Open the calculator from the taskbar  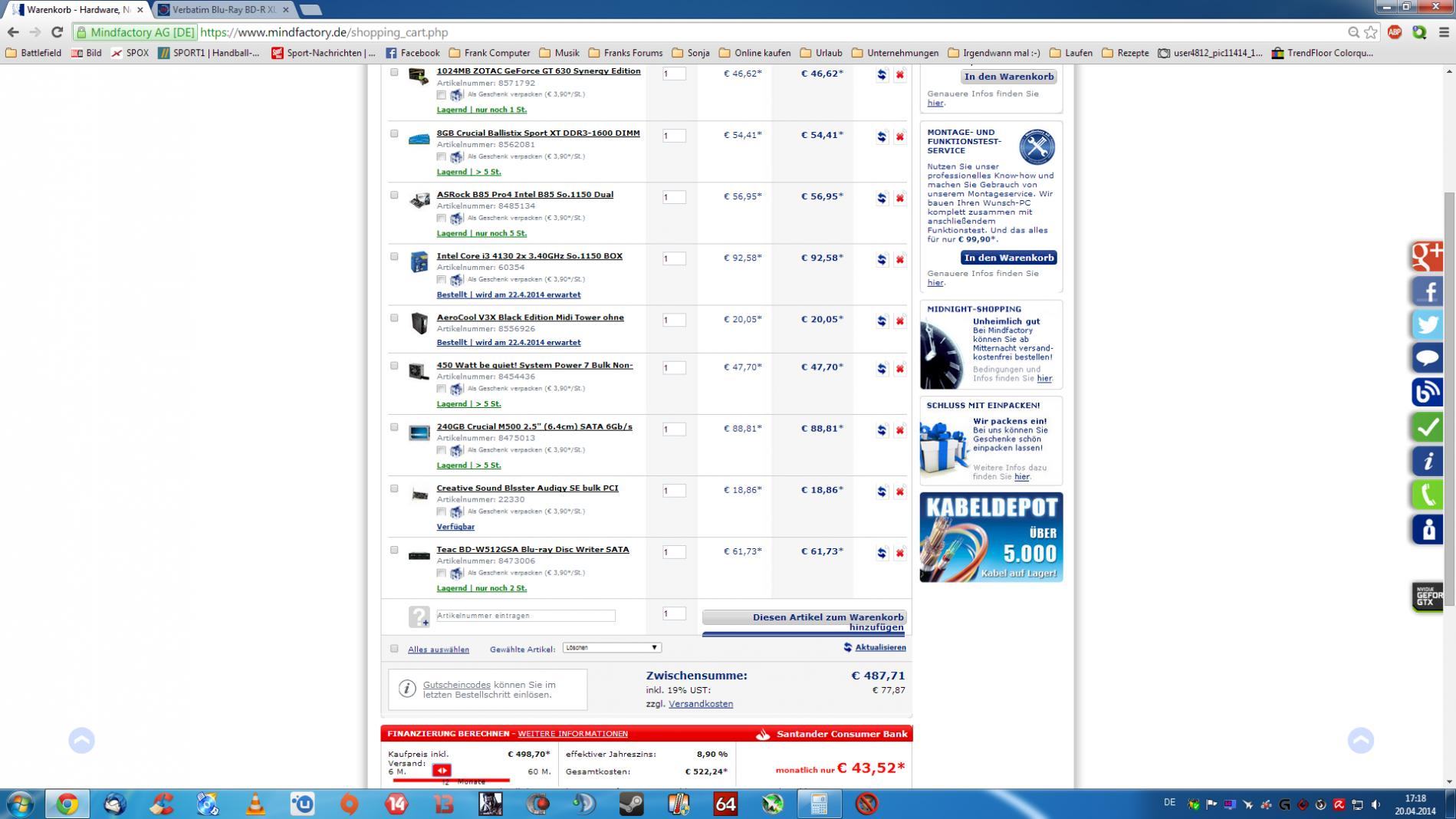819,804
